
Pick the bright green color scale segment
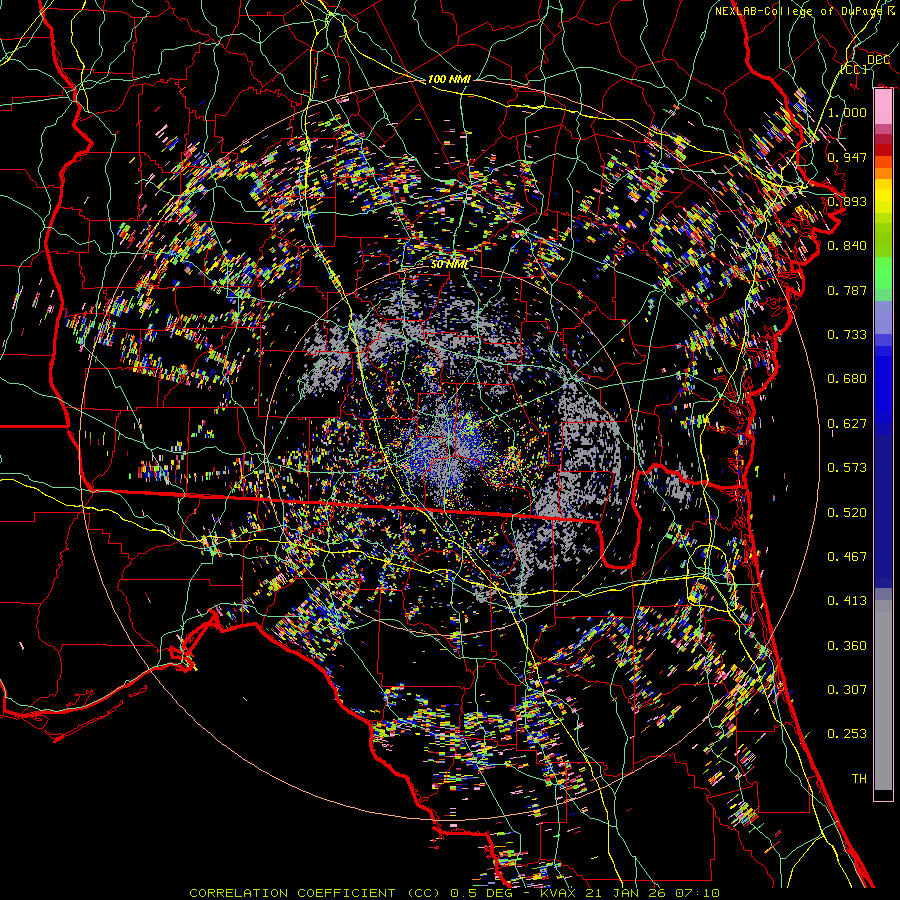pyautogui.click(x=883, y=274)
